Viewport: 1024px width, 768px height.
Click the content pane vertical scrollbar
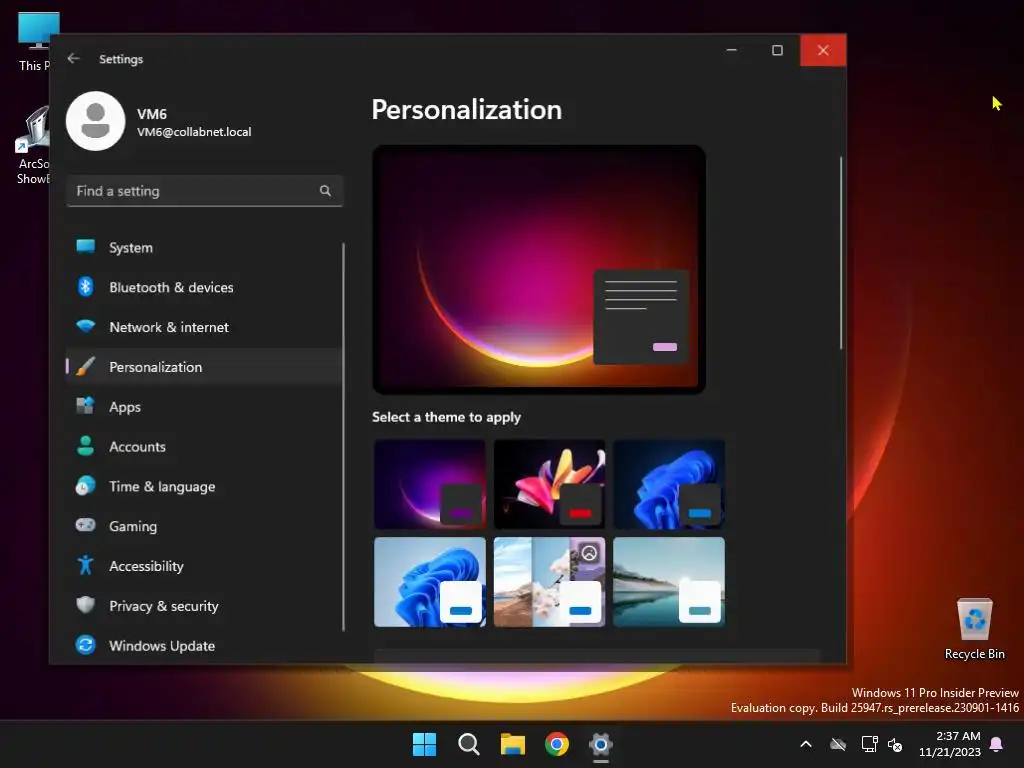[840, 253]
